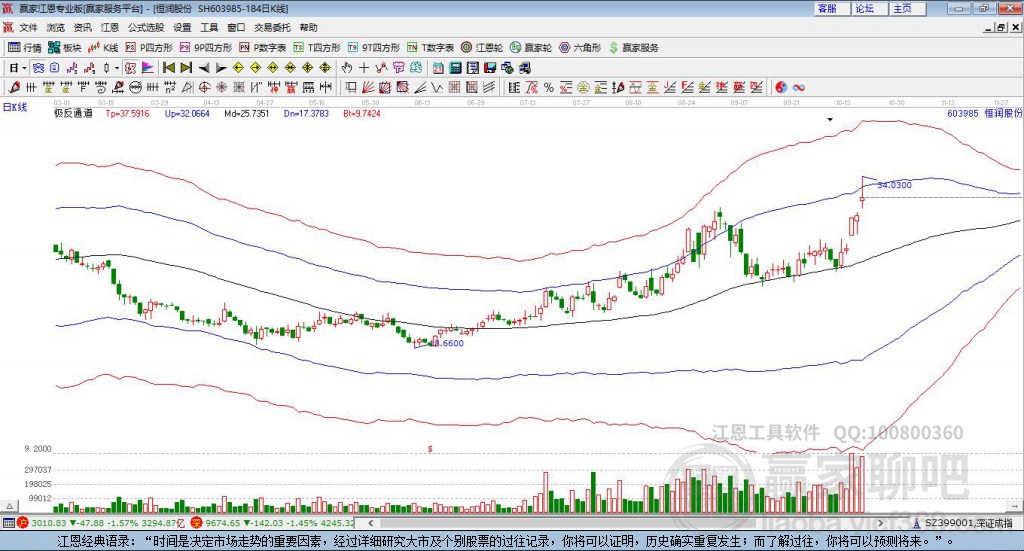Open the 工具 menu

(209, 27)
